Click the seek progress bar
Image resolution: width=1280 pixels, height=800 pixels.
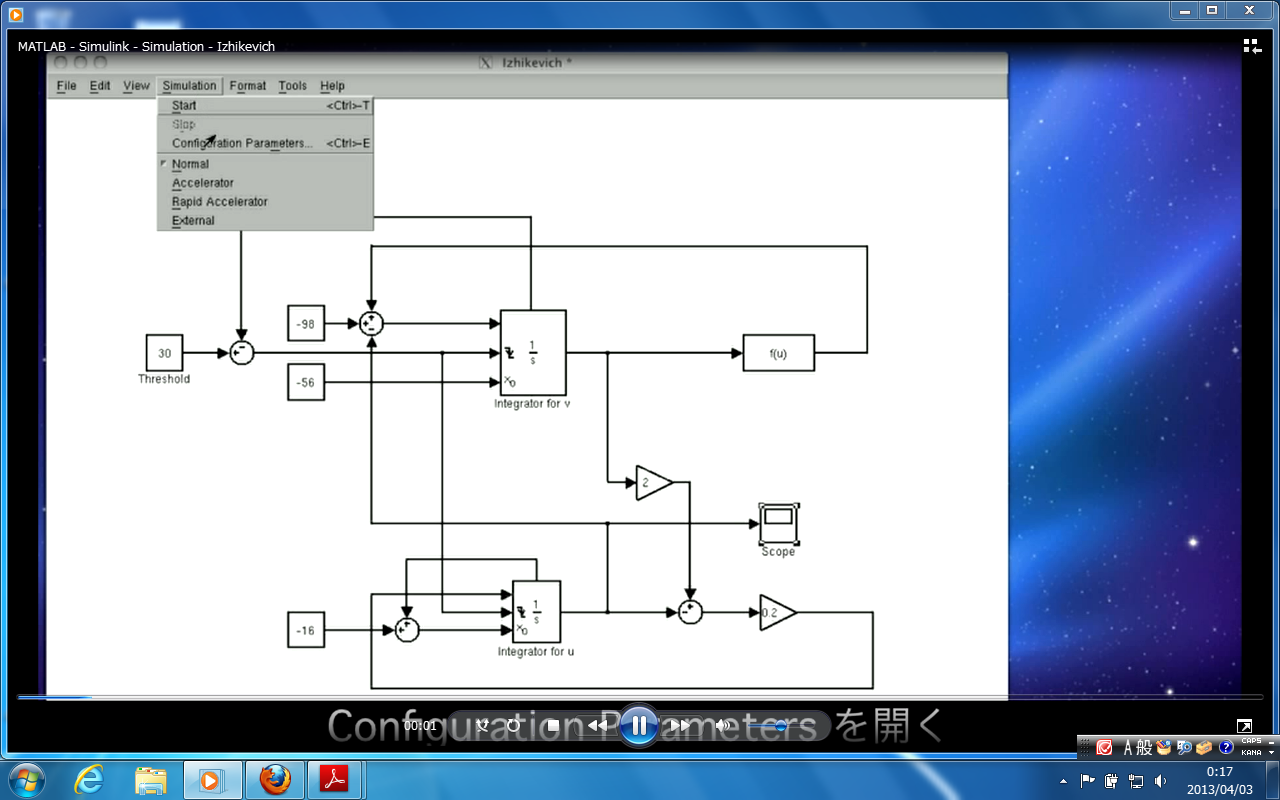pos(500,697)
